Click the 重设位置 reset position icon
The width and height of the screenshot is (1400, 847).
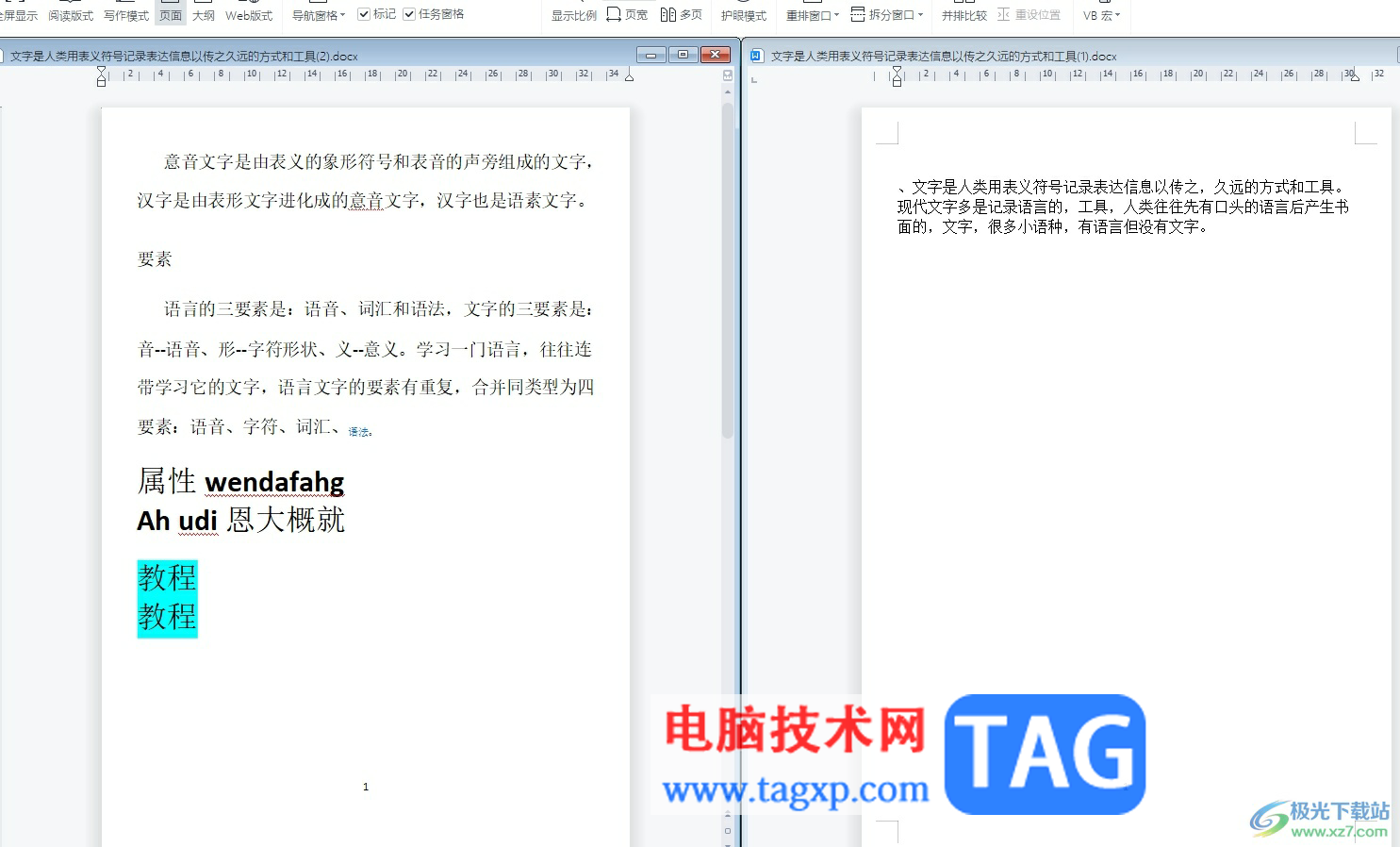pos(1004,14)
